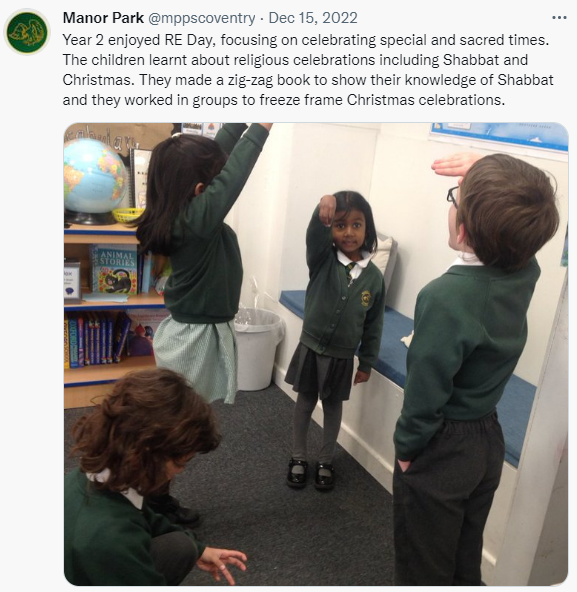Click the blue wall poster at photo's top right
Image resolution: width=577 pixels, height=592 pixels.
[499, 136]
